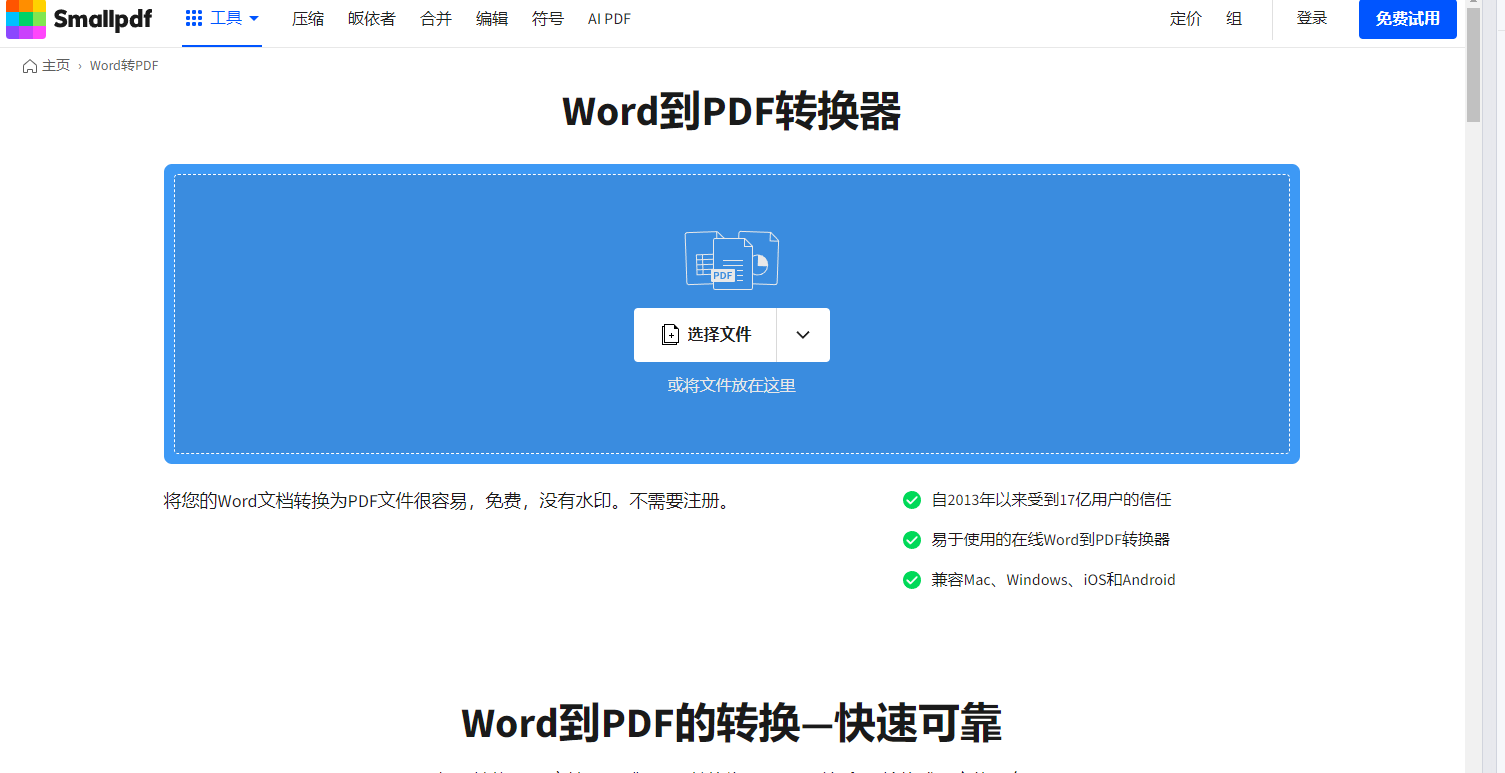The image size is (1505, 773).
Task: Open the 工具 grid menu
Action: click(x=222, y=19)
